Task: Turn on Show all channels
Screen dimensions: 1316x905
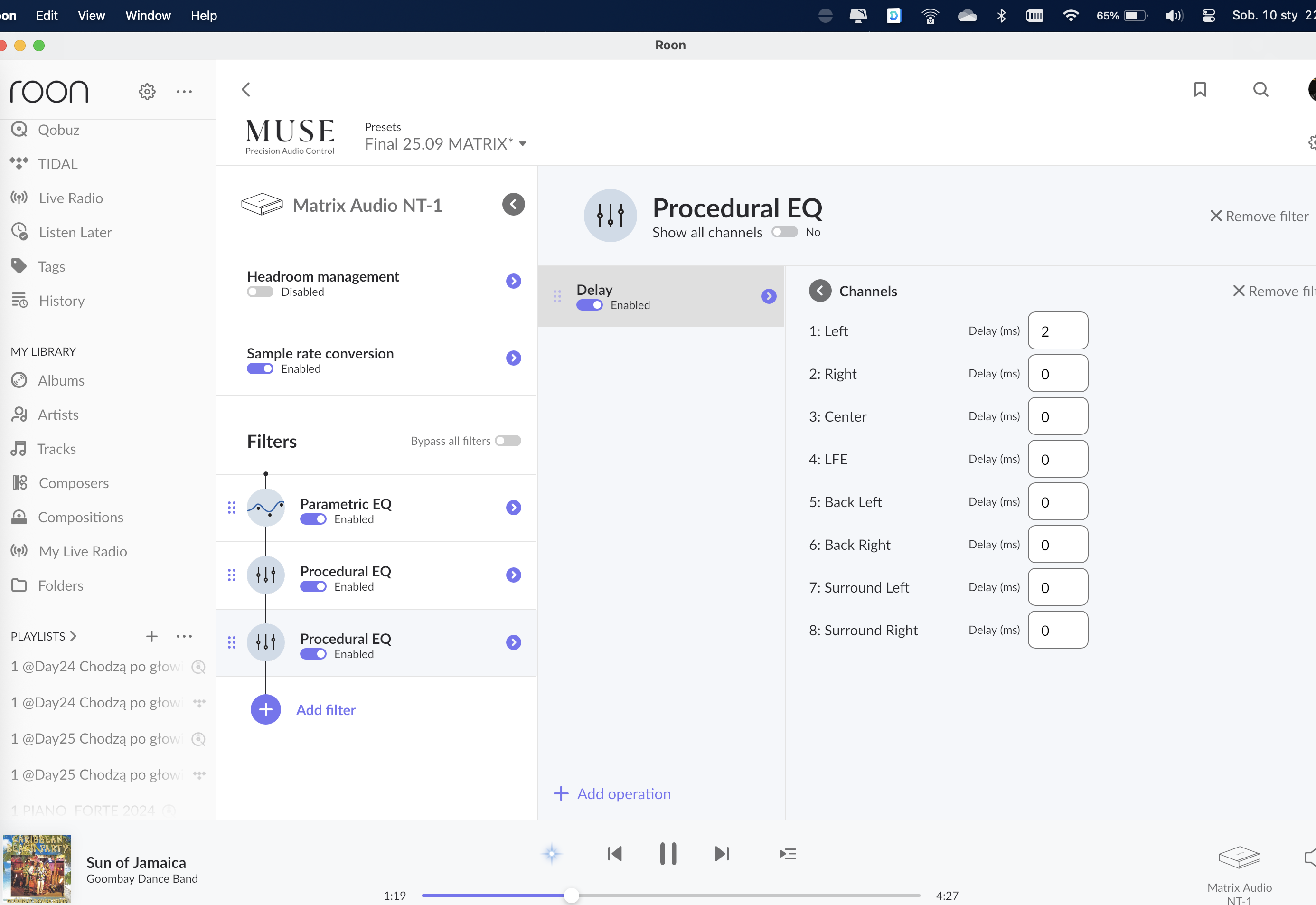Action: [784, 232]
